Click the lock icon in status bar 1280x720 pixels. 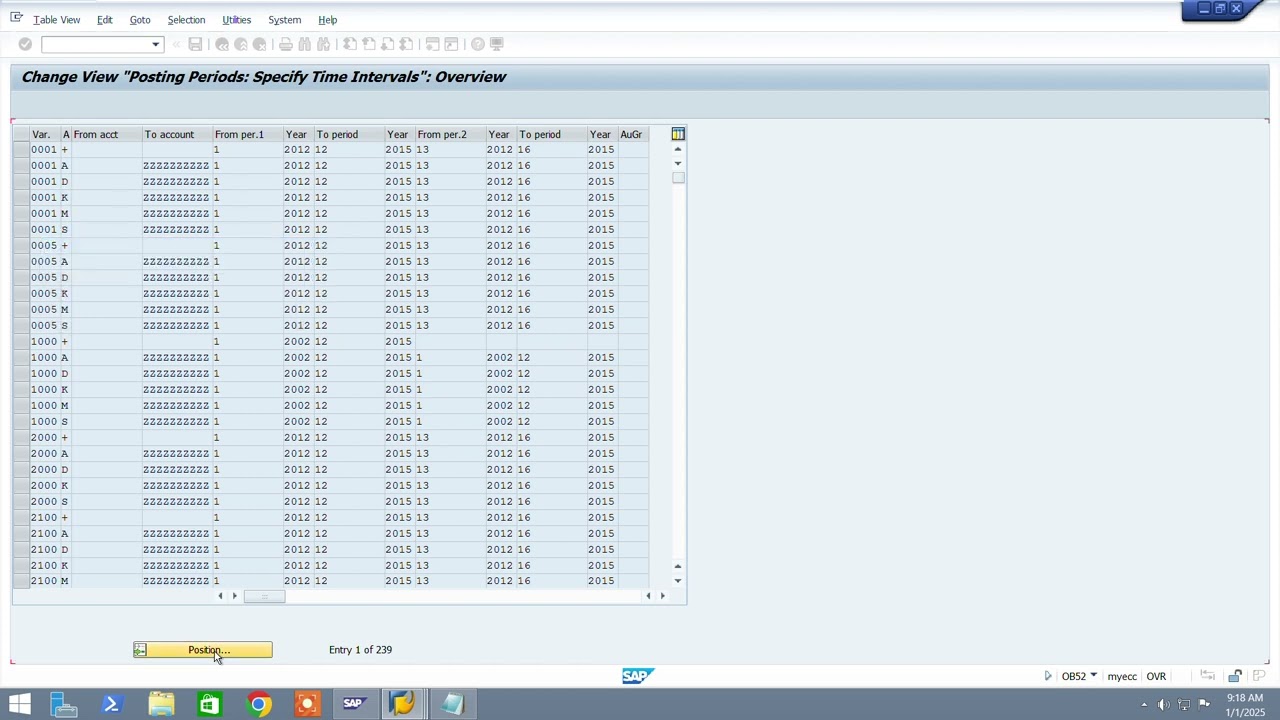coord(1235,676)
